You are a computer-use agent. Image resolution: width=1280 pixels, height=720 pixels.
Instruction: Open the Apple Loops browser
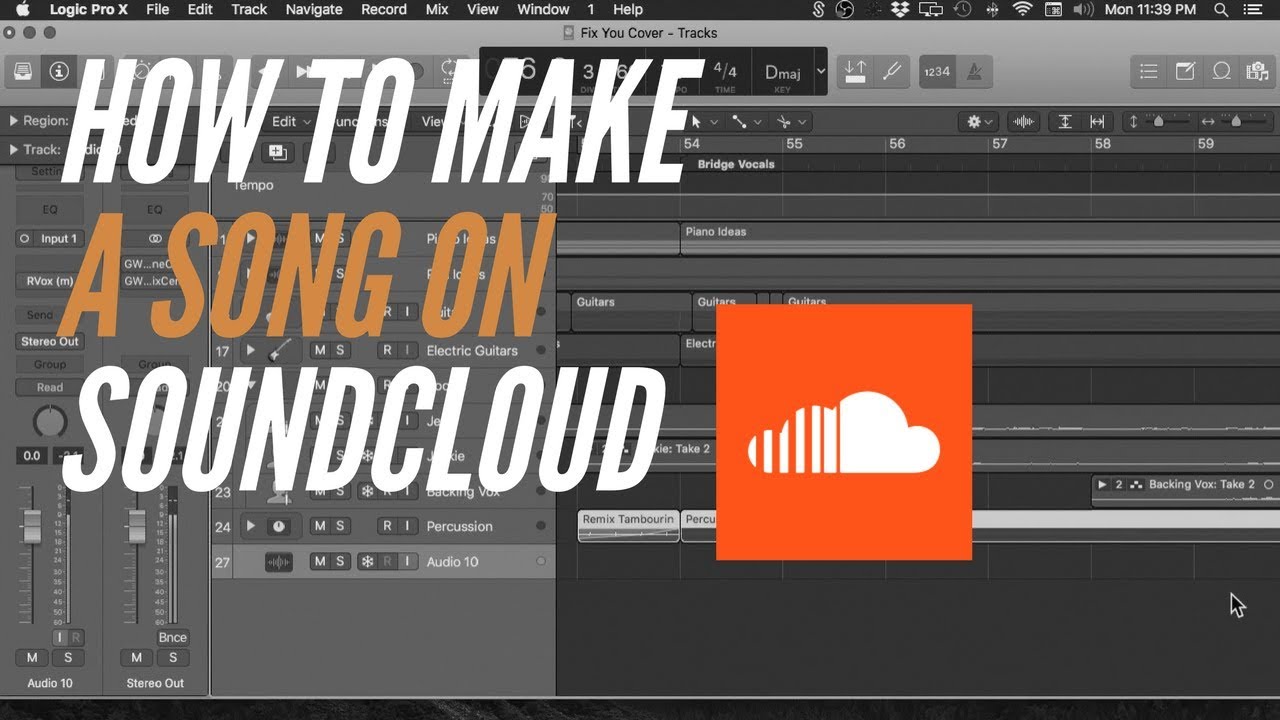tap(1221, 71)
